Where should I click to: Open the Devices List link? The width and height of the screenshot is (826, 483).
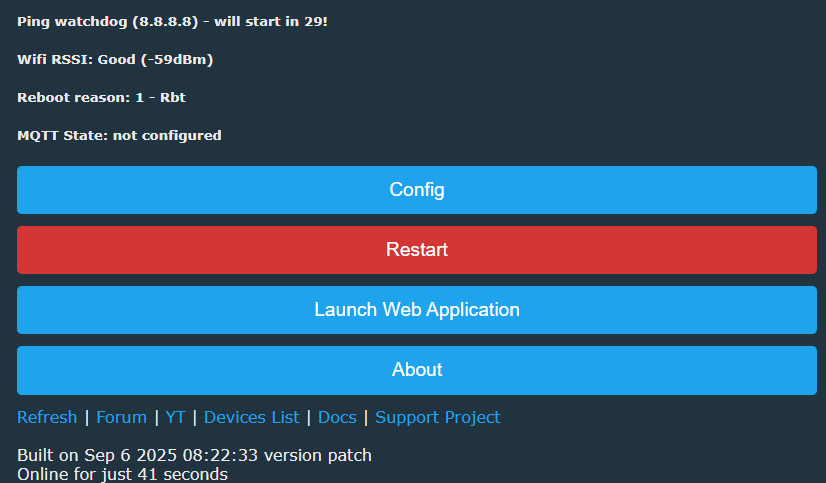tap(251, 417)
